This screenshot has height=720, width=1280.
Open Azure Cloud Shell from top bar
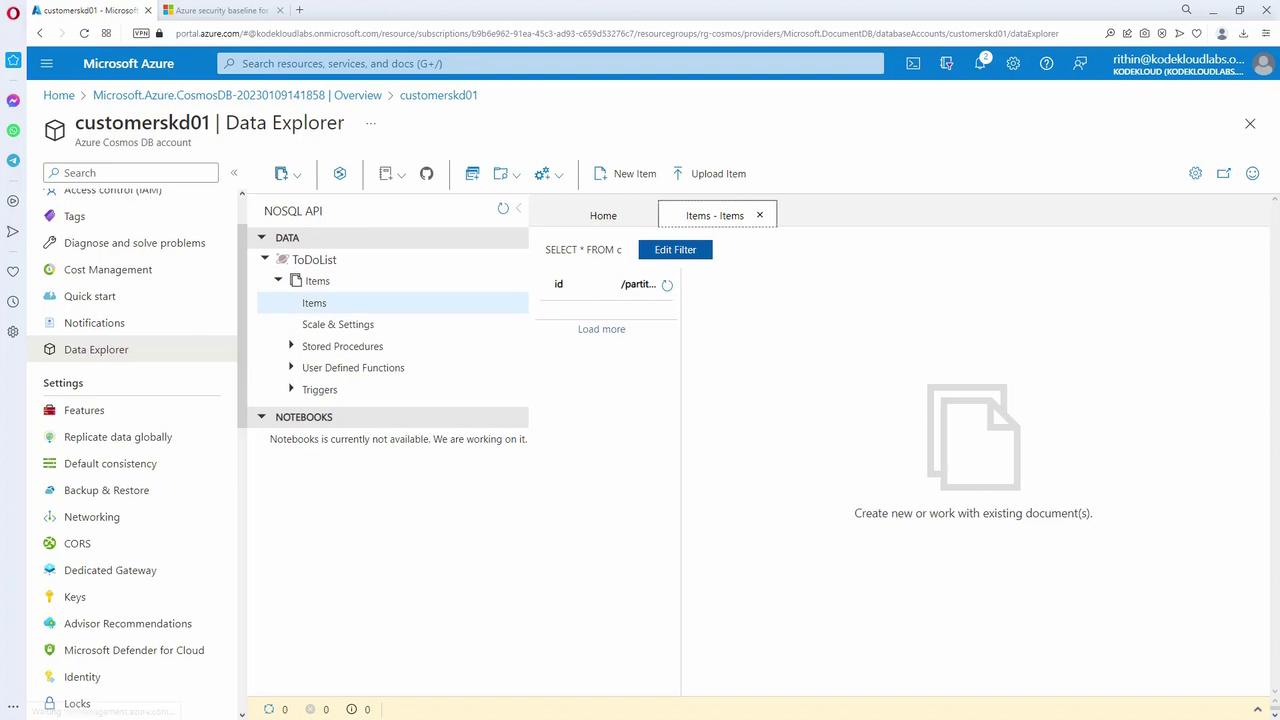tap(913, 63)
